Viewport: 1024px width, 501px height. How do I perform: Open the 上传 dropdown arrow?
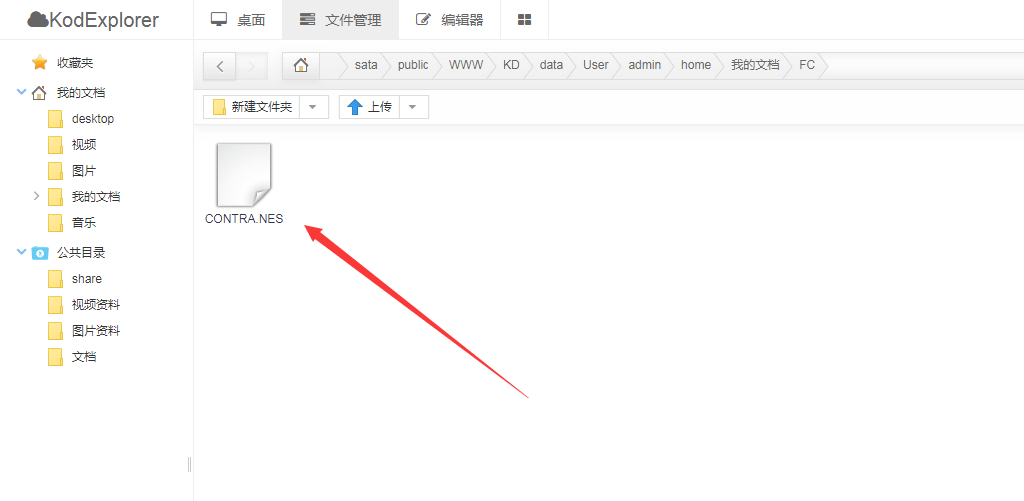point(414,107)
